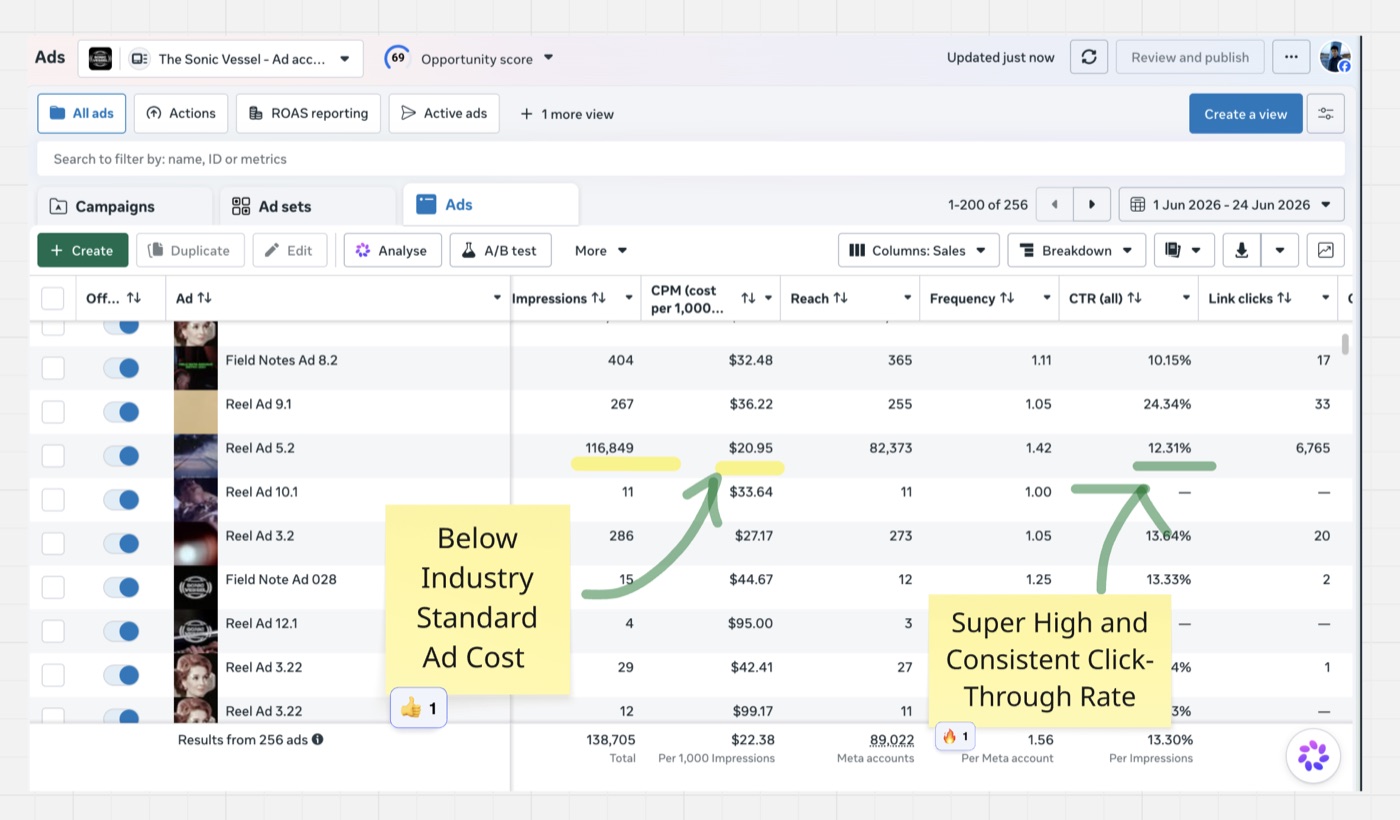Open Reel Ad 5.2 thumbnail
1400x820 pixels.
(x=195, y=455)
